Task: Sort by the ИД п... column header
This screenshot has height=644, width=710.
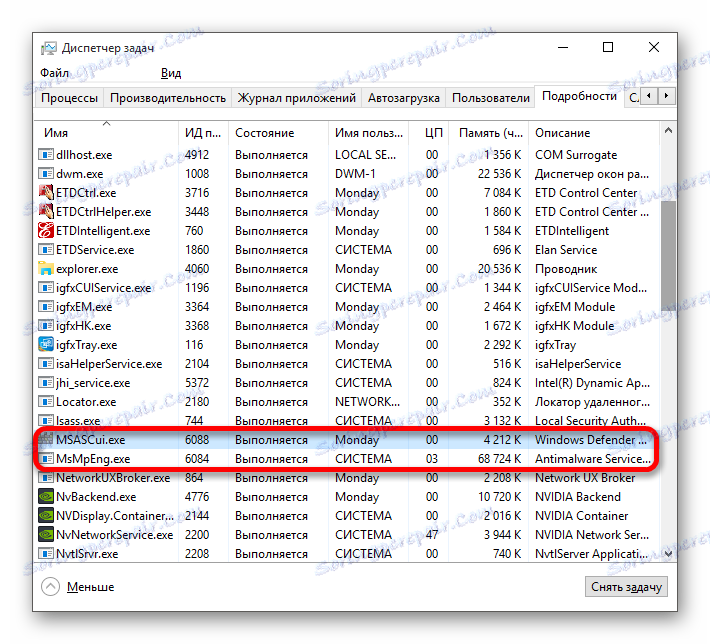Action: pyautogui.click(x=203, y=132)
